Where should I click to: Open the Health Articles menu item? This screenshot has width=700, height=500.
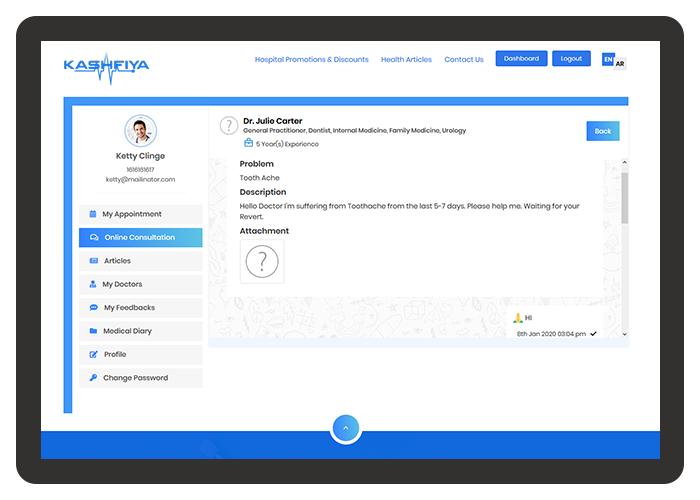tap(406, 60)
